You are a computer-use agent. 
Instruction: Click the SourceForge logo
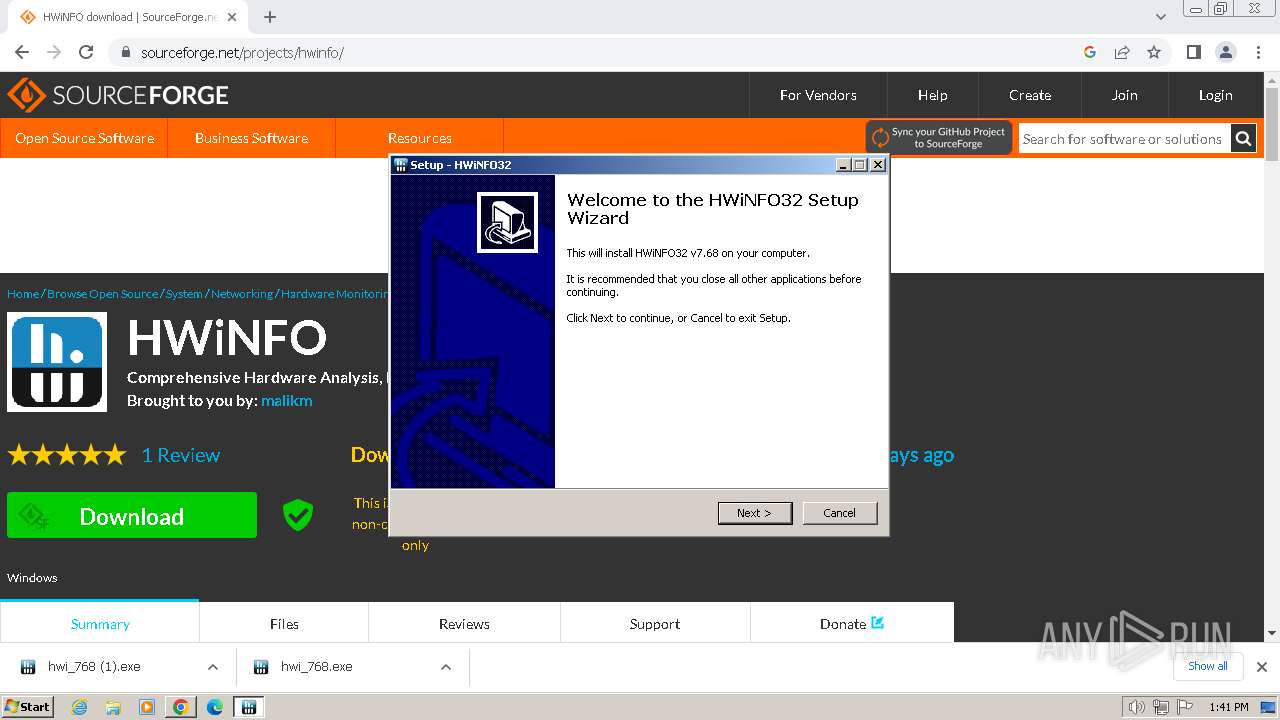(x=118, y=95)
